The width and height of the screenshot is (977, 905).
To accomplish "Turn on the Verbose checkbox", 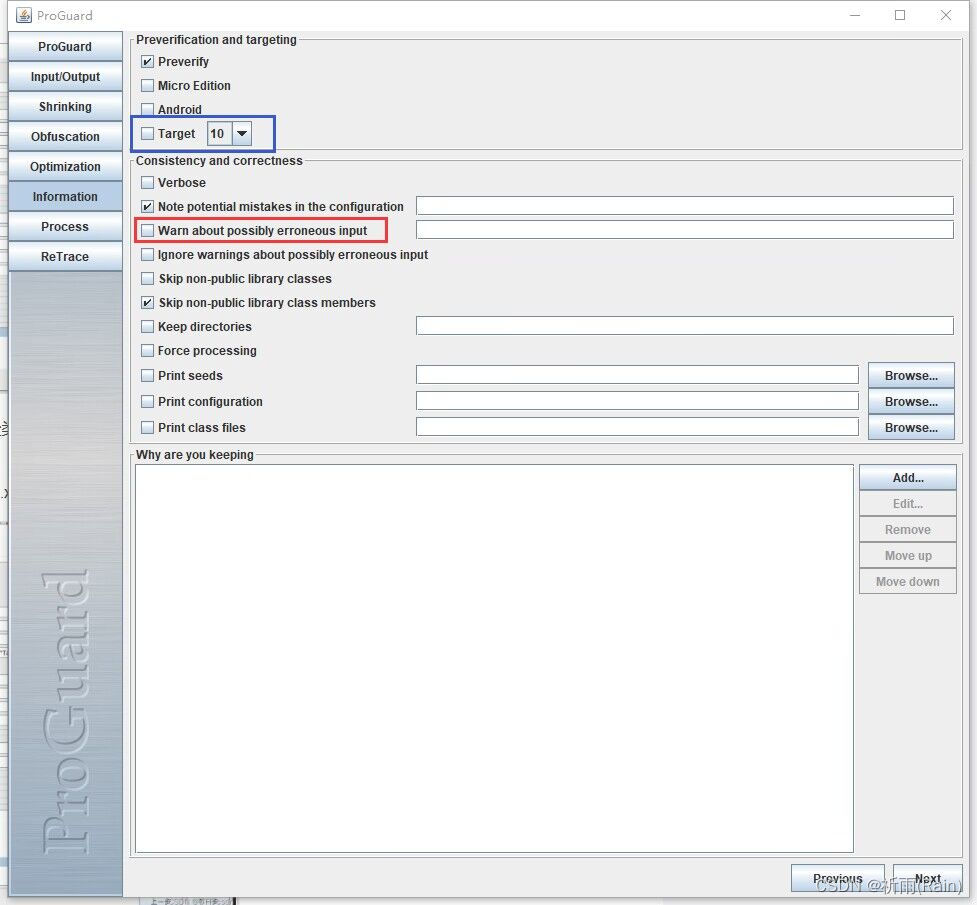I will point(148,183).
